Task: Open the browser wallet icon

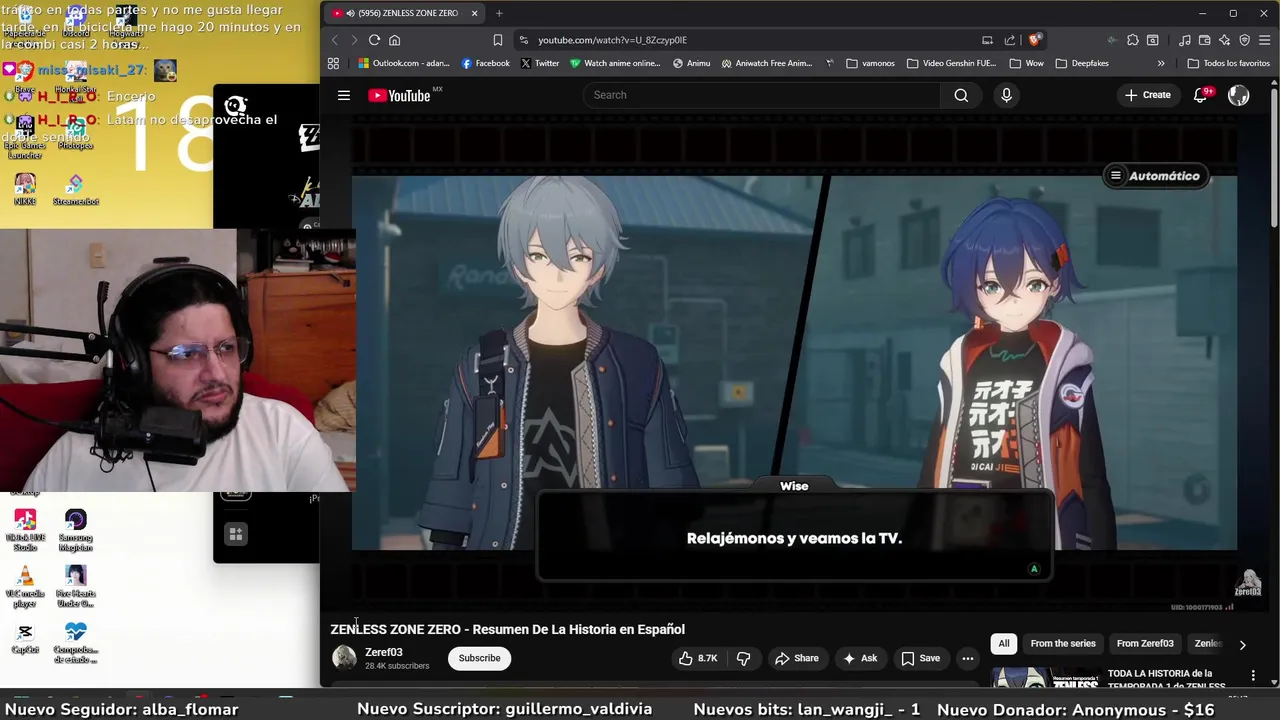Action: (x=1205, y=40)
